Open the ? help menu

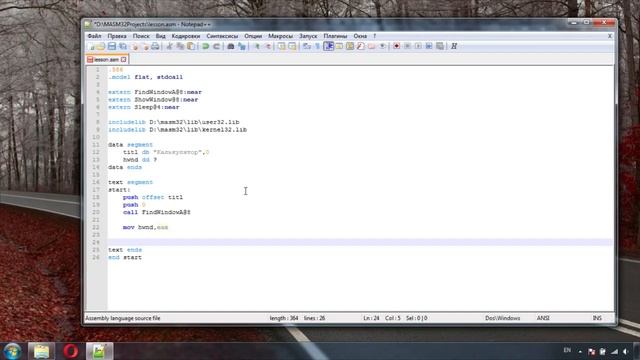pos(374,36)
